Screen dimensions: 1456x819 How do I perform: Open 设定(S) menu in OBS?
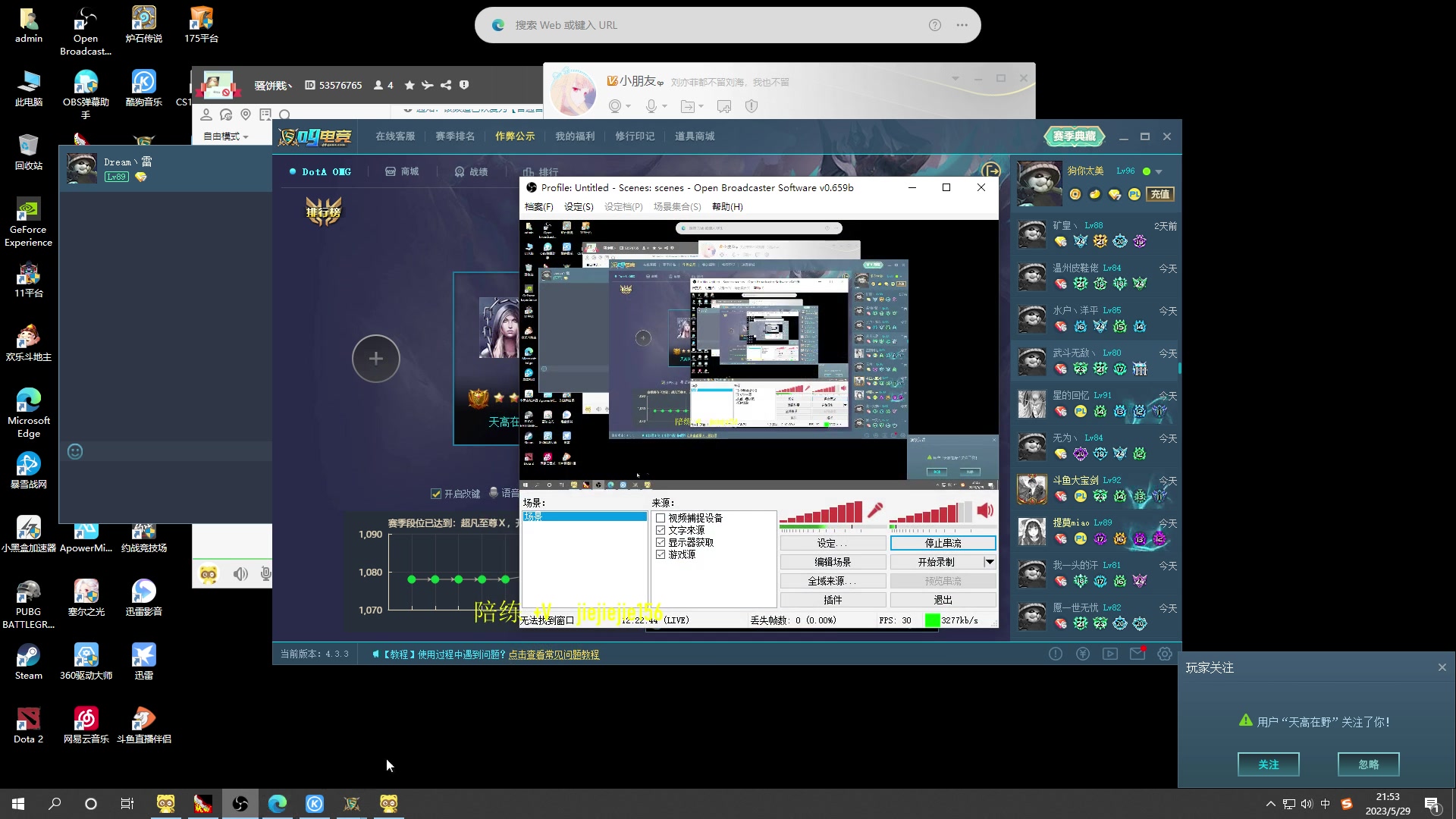579,206
